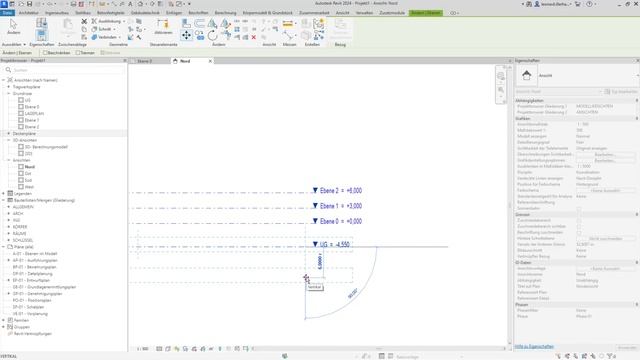
Task: Select the Align tool icon
Action: coord(186,23)
